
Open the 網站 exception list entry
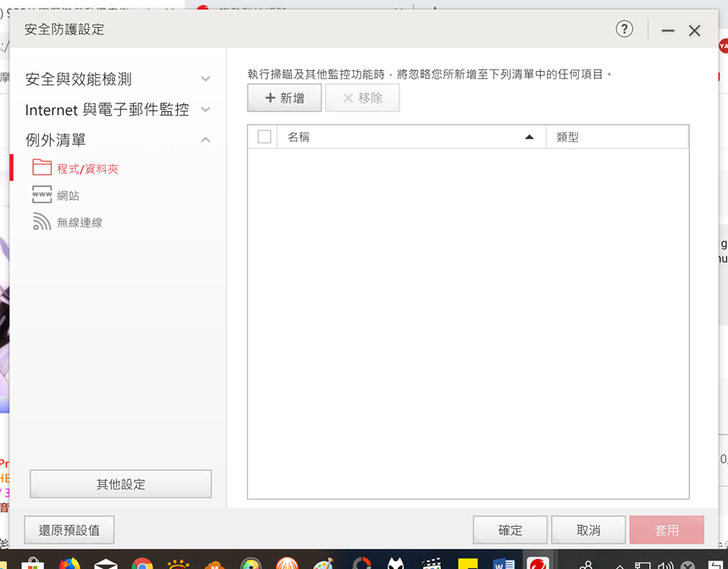(x=68, y=195)
